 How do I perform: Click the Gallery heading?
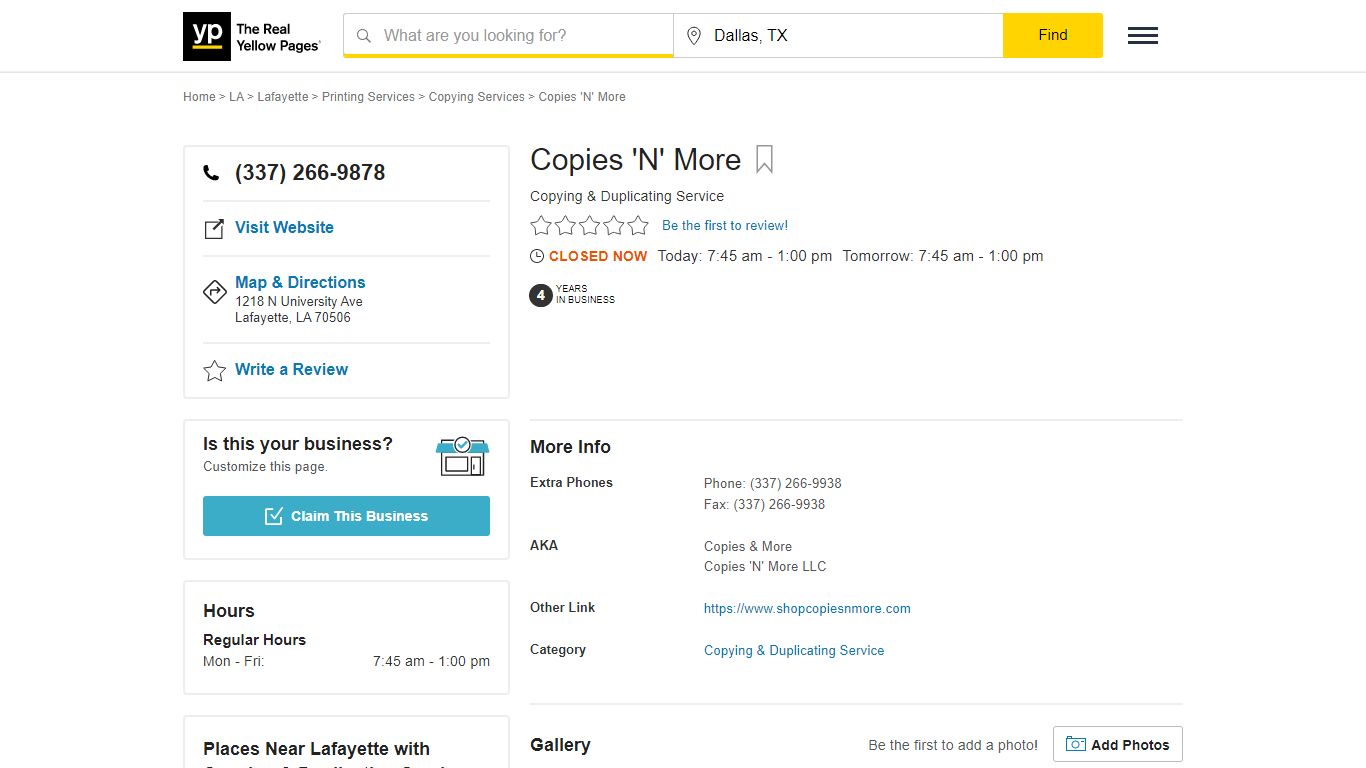(x=560, y=745)
